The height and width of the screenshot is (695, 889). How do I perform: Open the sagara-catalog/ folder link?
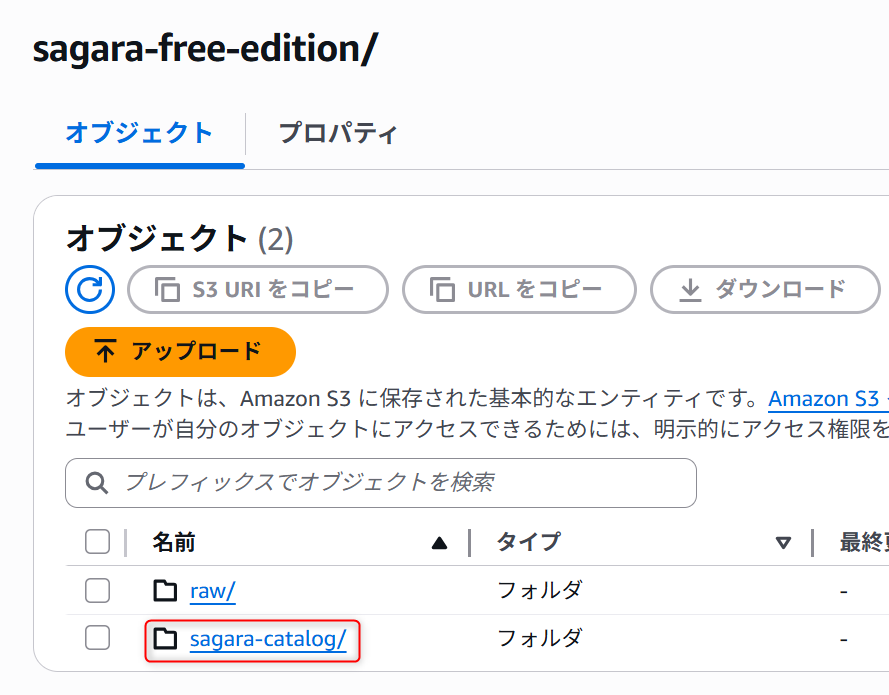coord(268,639)
